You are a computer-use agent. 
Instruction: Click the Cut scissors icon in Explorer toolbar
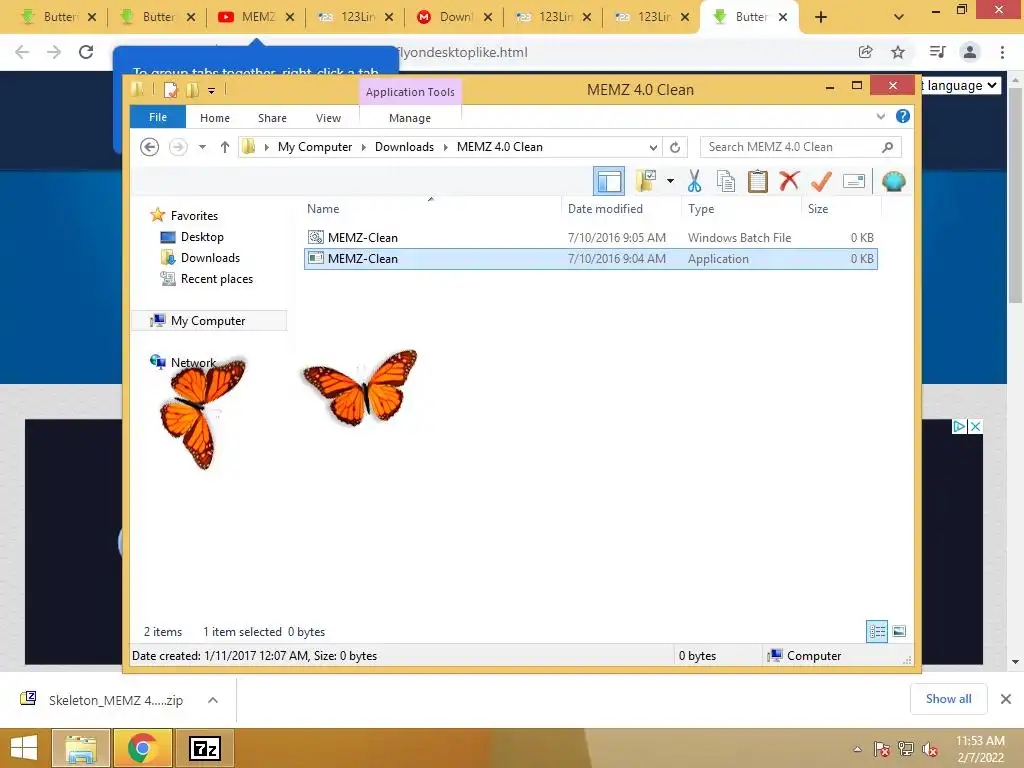point(694,181)
